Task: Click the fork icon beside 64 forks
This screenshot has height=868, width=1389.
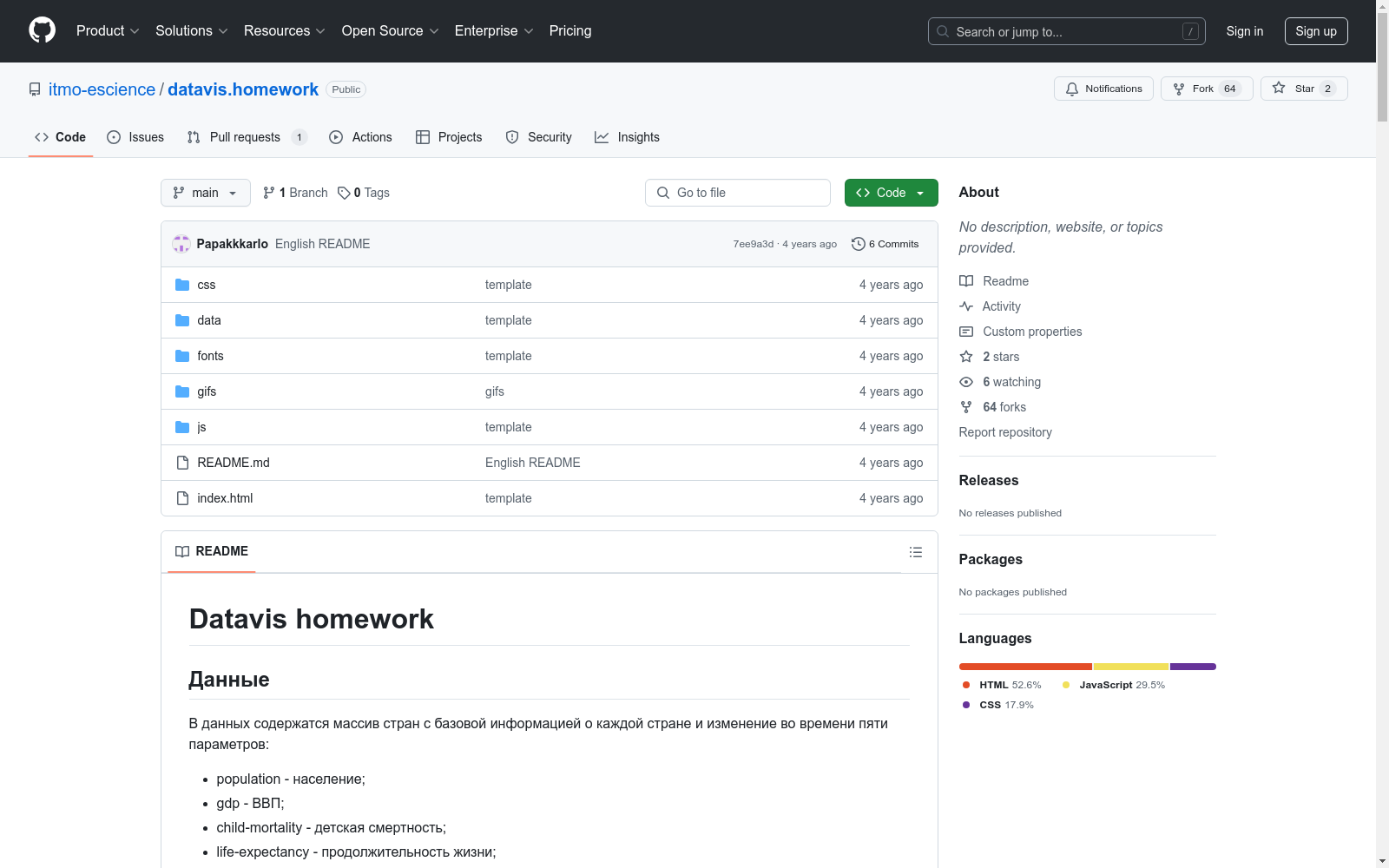Action: pos(966,407)
